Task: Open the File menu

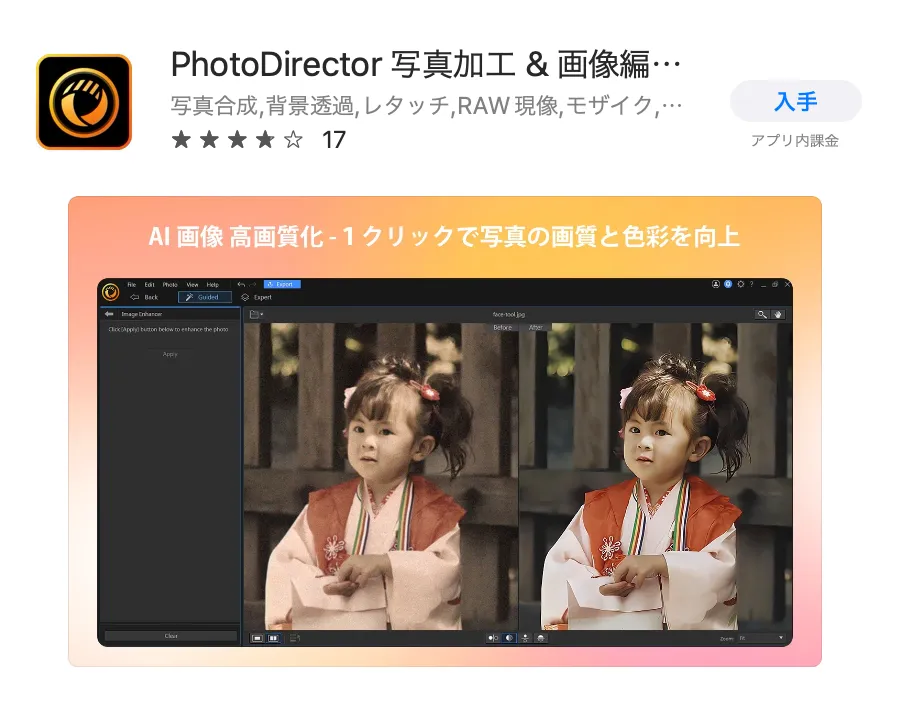Action: [x=132, y=284]
